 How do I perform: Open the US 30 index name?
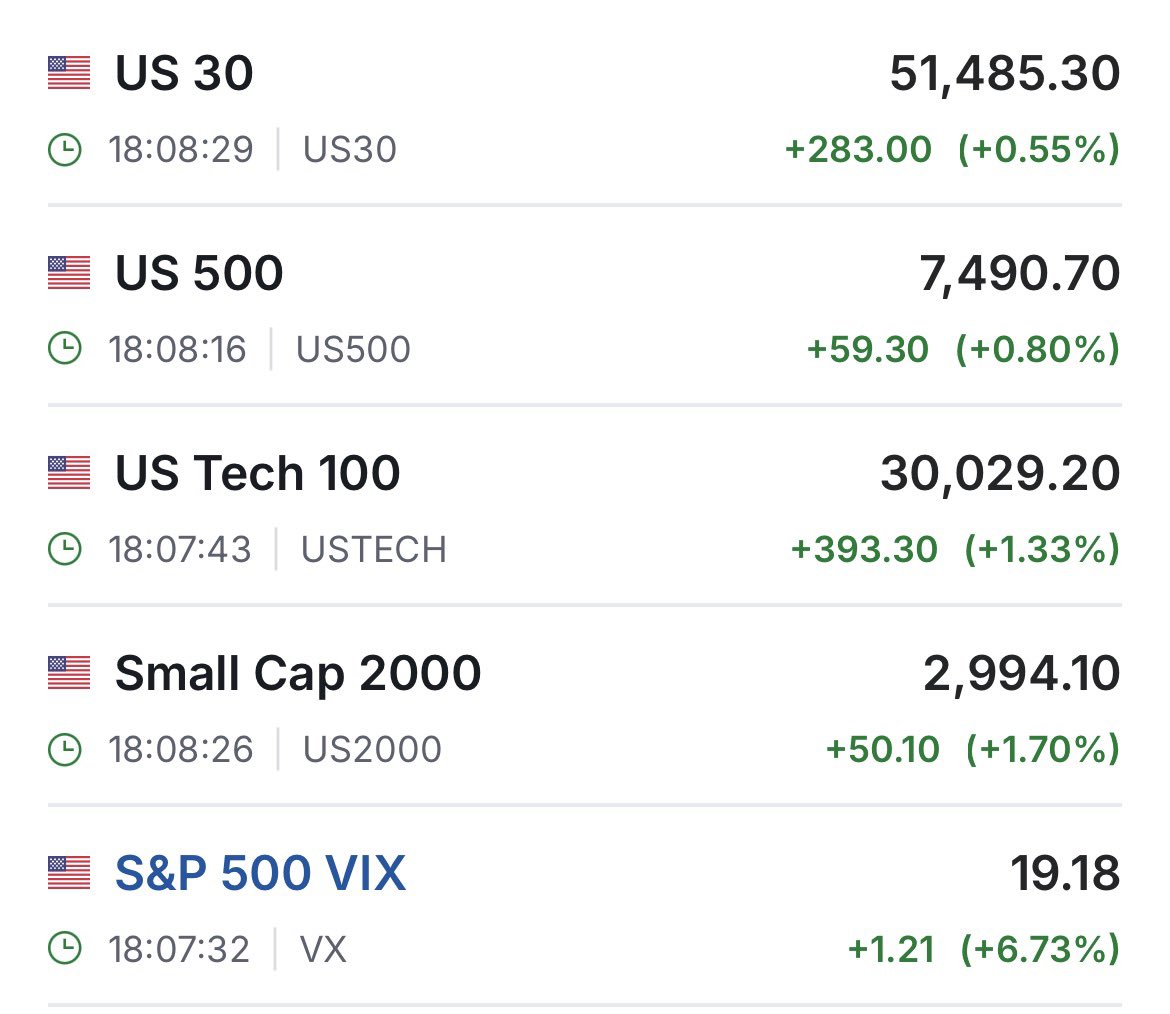tap(184, 73)
